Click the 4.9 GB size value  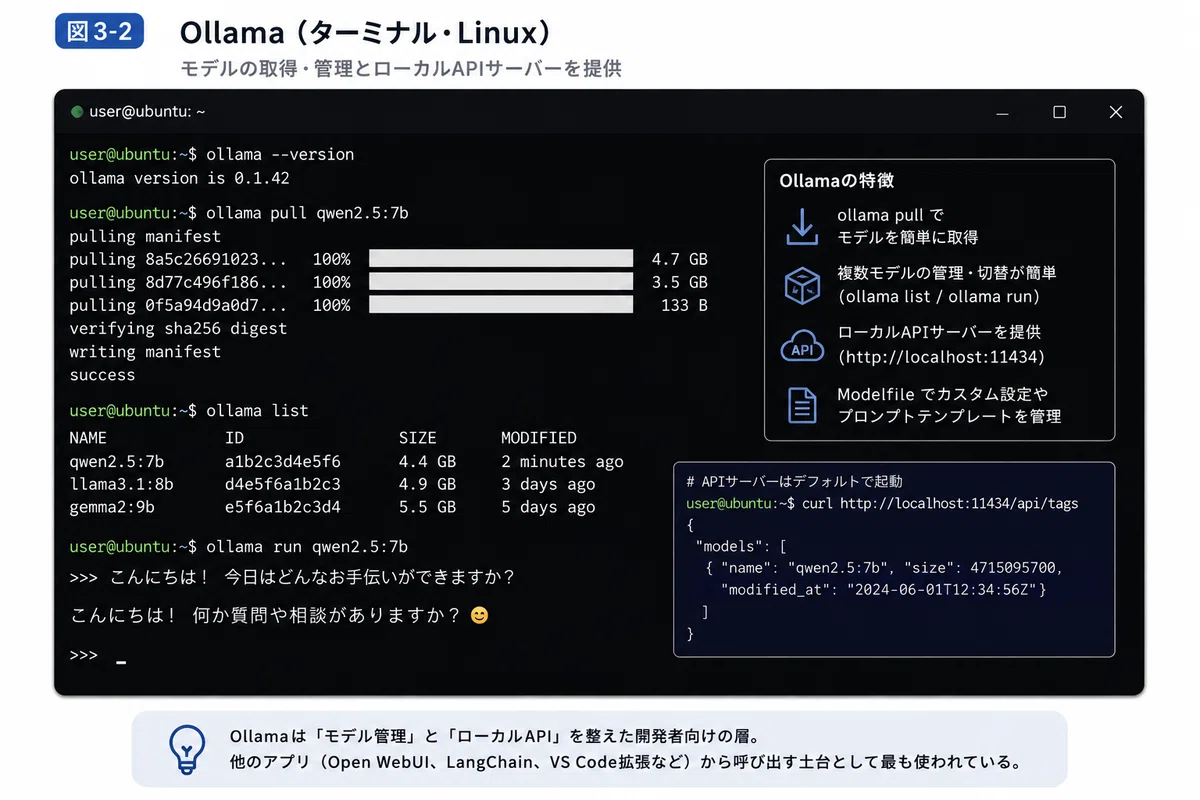point(427,484)
